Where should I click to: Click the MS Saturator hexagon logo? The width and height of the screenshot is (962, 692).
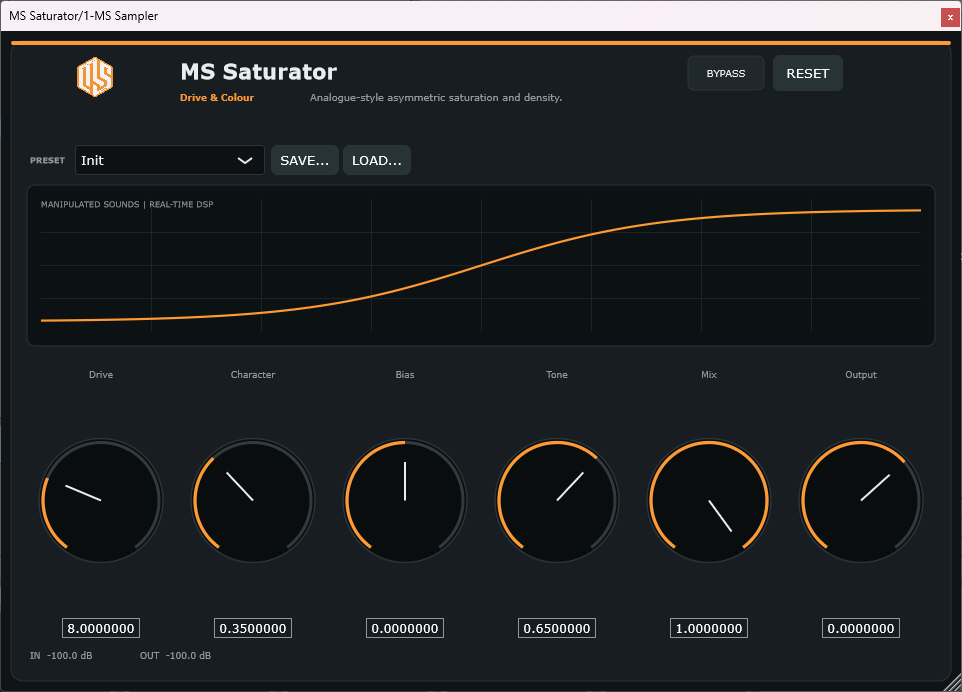(95, 77)
